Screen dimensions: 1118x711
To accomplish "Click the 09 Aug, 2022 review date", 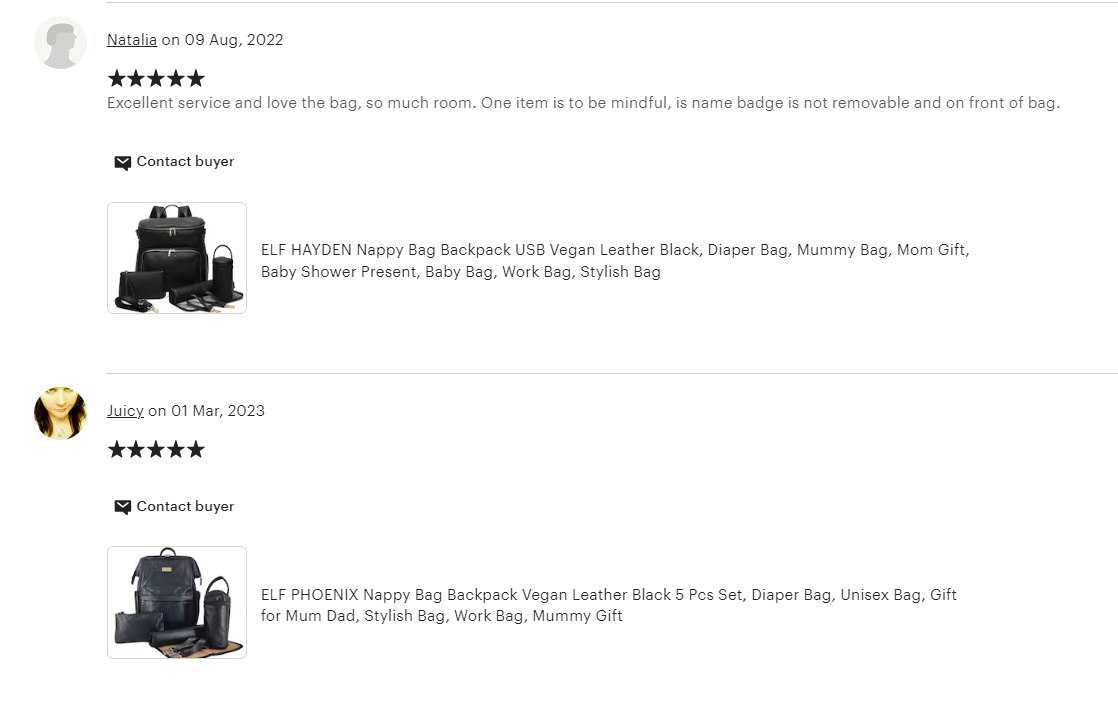I will [233, 40].
